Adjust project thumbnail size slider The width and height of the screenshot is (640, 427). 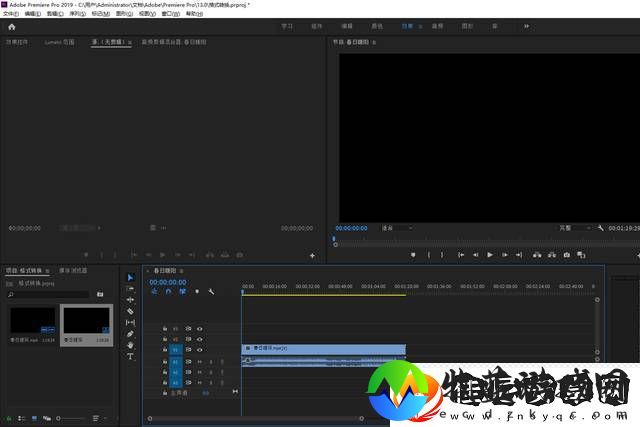coord(70,418)
